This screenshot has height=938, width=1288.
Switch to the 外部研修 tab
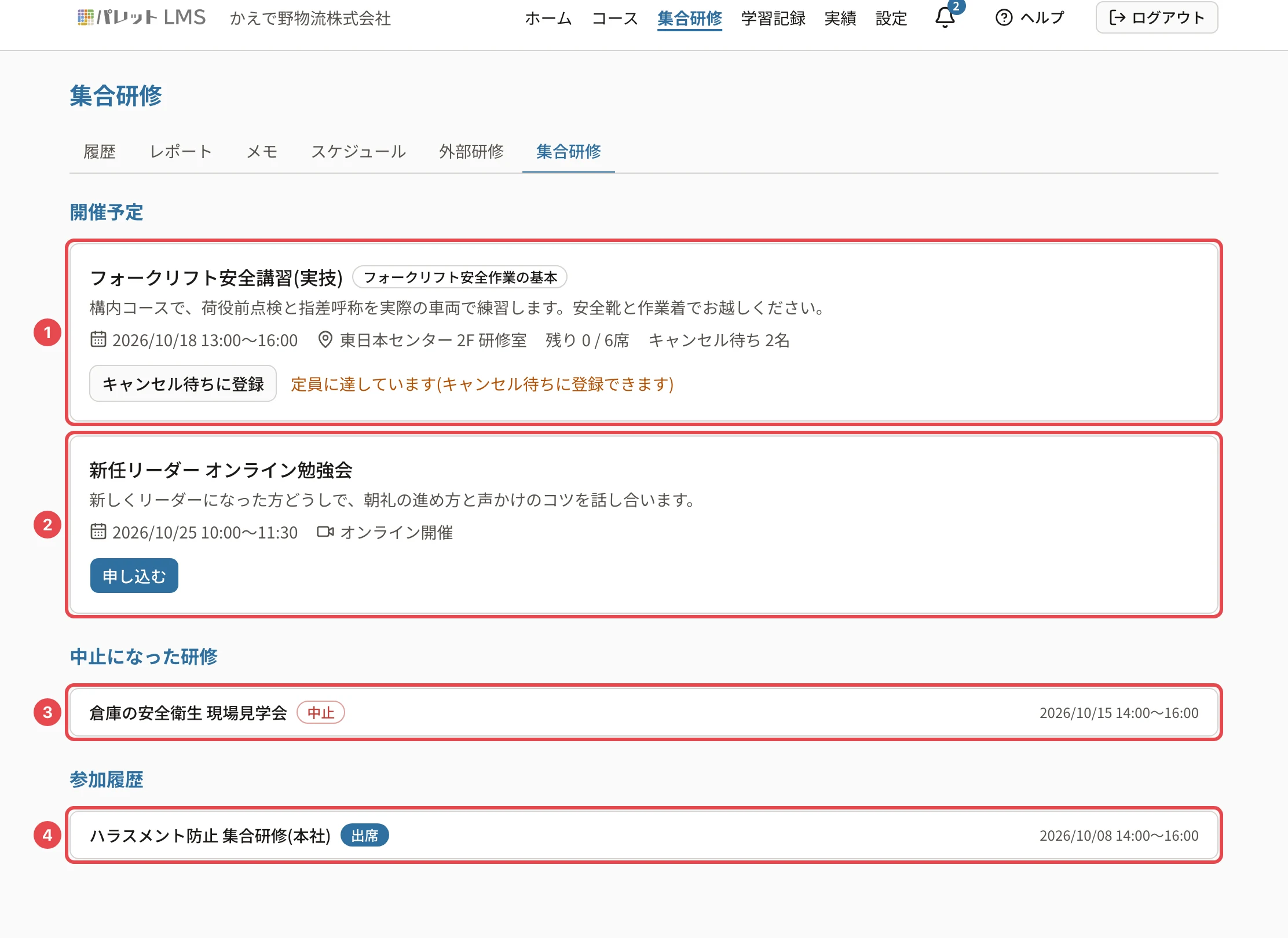click(471, 152)
